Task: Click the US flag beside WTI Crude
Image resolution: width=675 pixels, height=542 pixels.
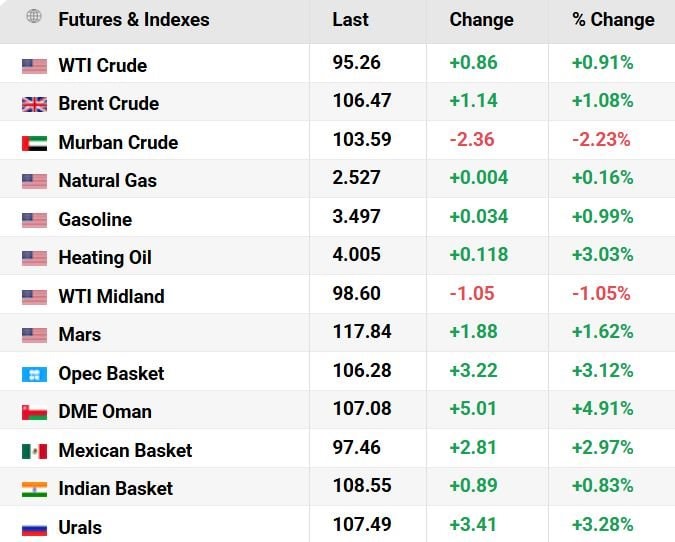Action: tap(34, 66)
